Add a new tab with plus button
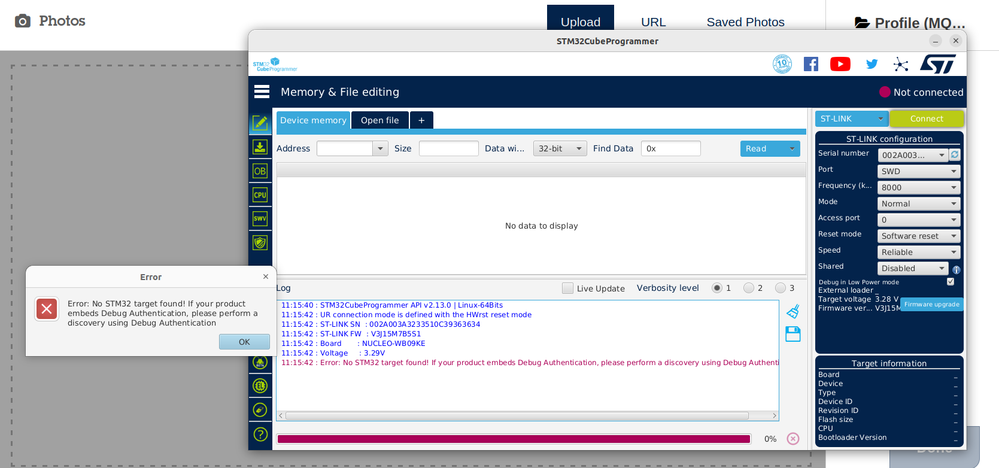 pyautogui.click(x=421, y=120)
